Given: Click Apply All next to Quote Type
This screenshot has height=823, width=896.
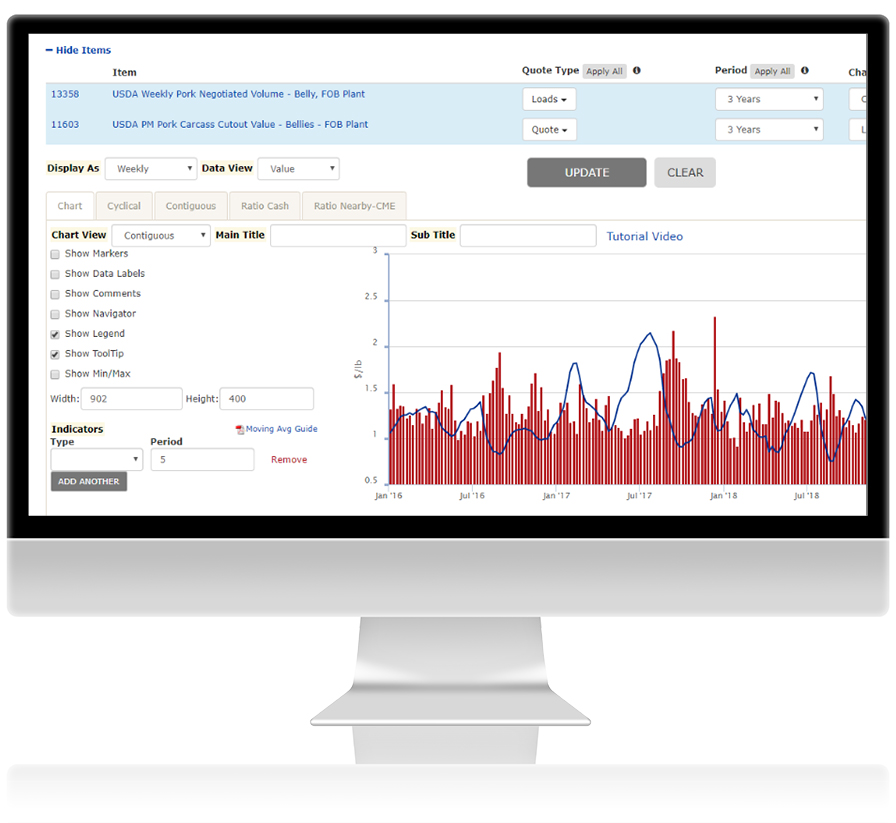Looking at the screenshot, I should tap(604, 71).
